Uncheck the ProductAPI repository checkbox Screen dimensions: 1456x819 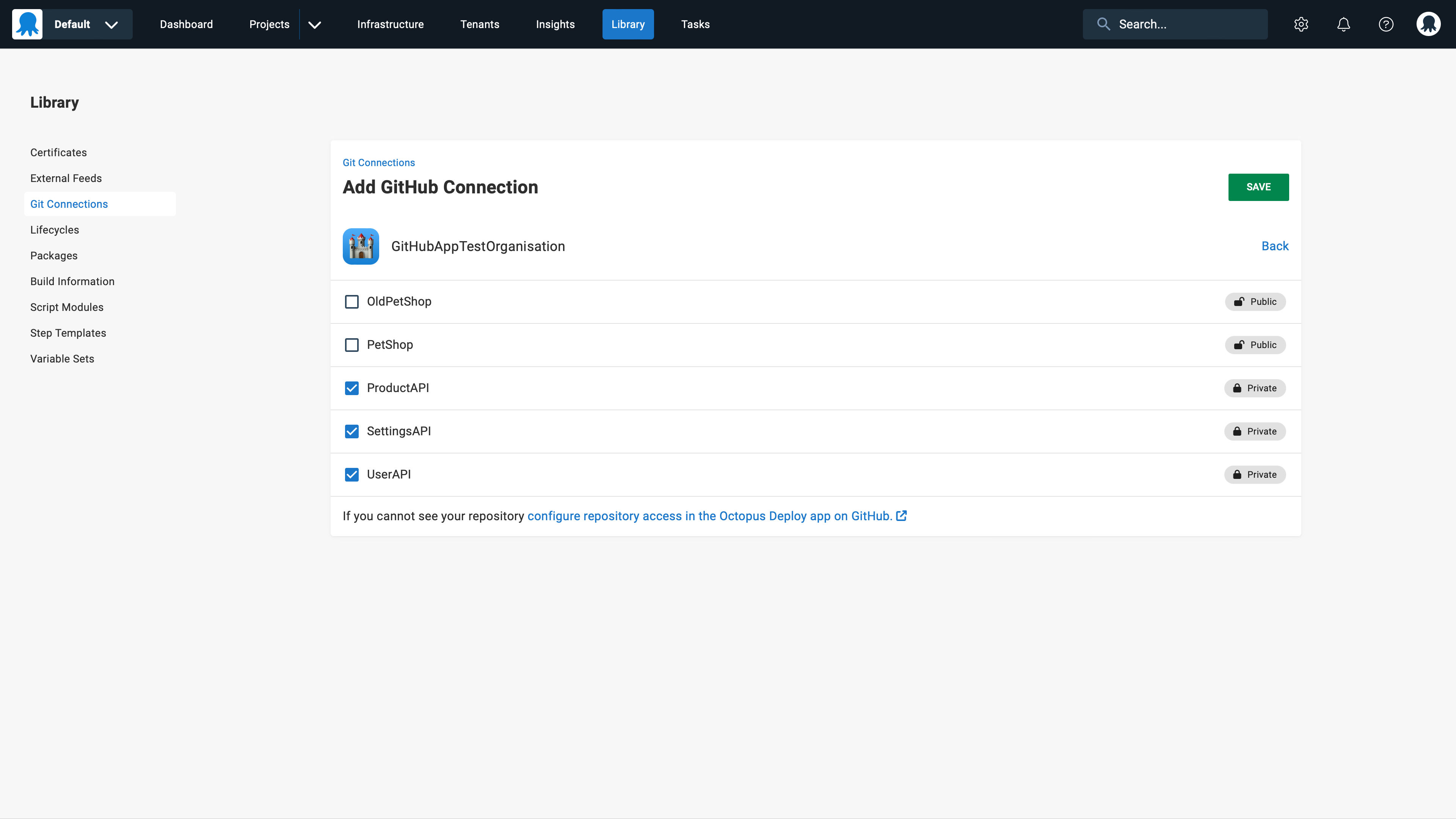351,388
